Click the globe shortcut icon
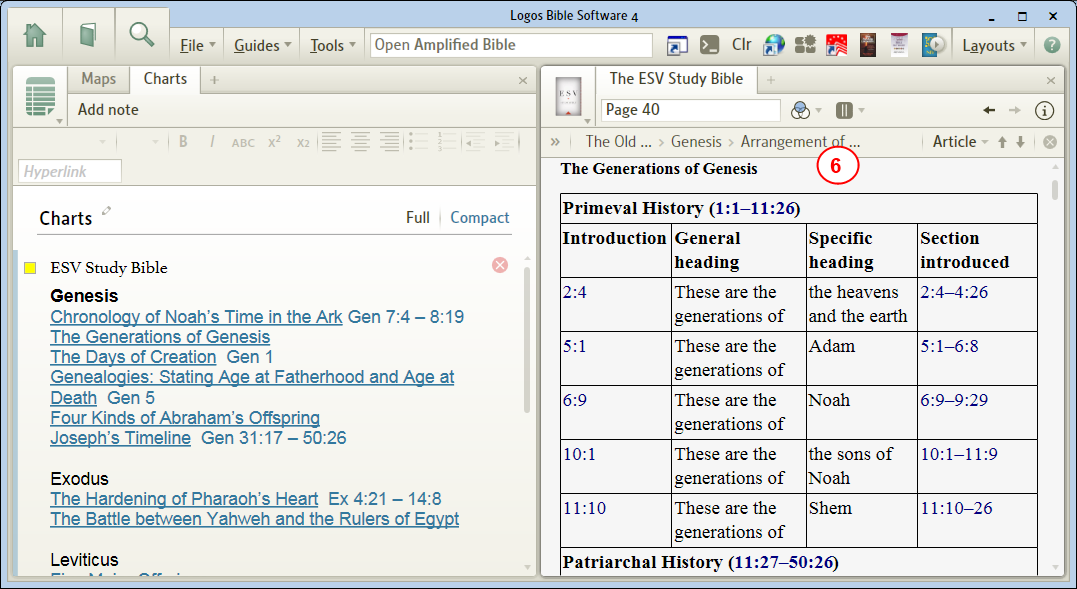The image size is (1077, 589). click(773, 45)
